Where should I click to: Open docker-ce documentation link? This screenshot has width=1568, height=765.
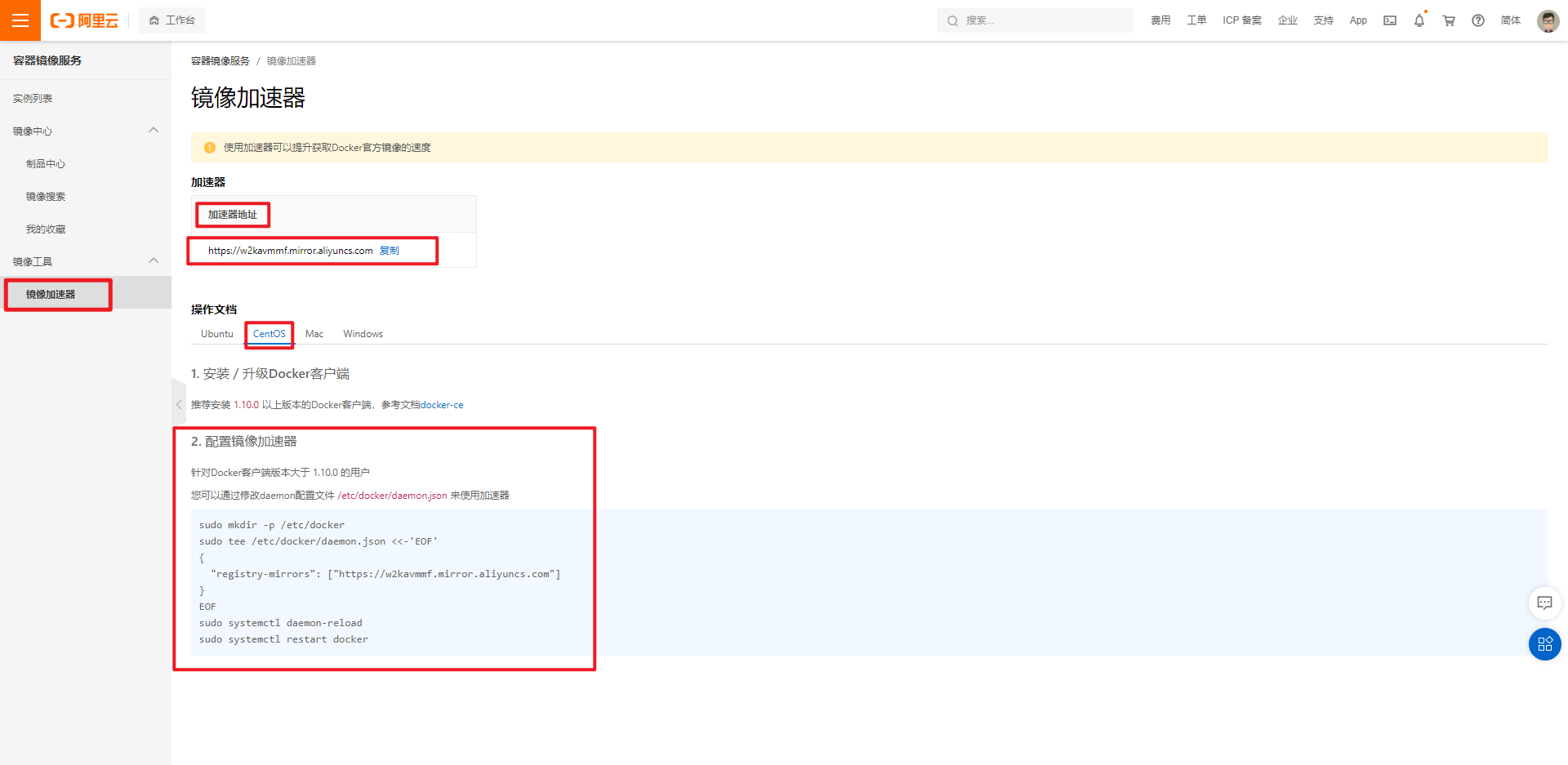(442, 405)
